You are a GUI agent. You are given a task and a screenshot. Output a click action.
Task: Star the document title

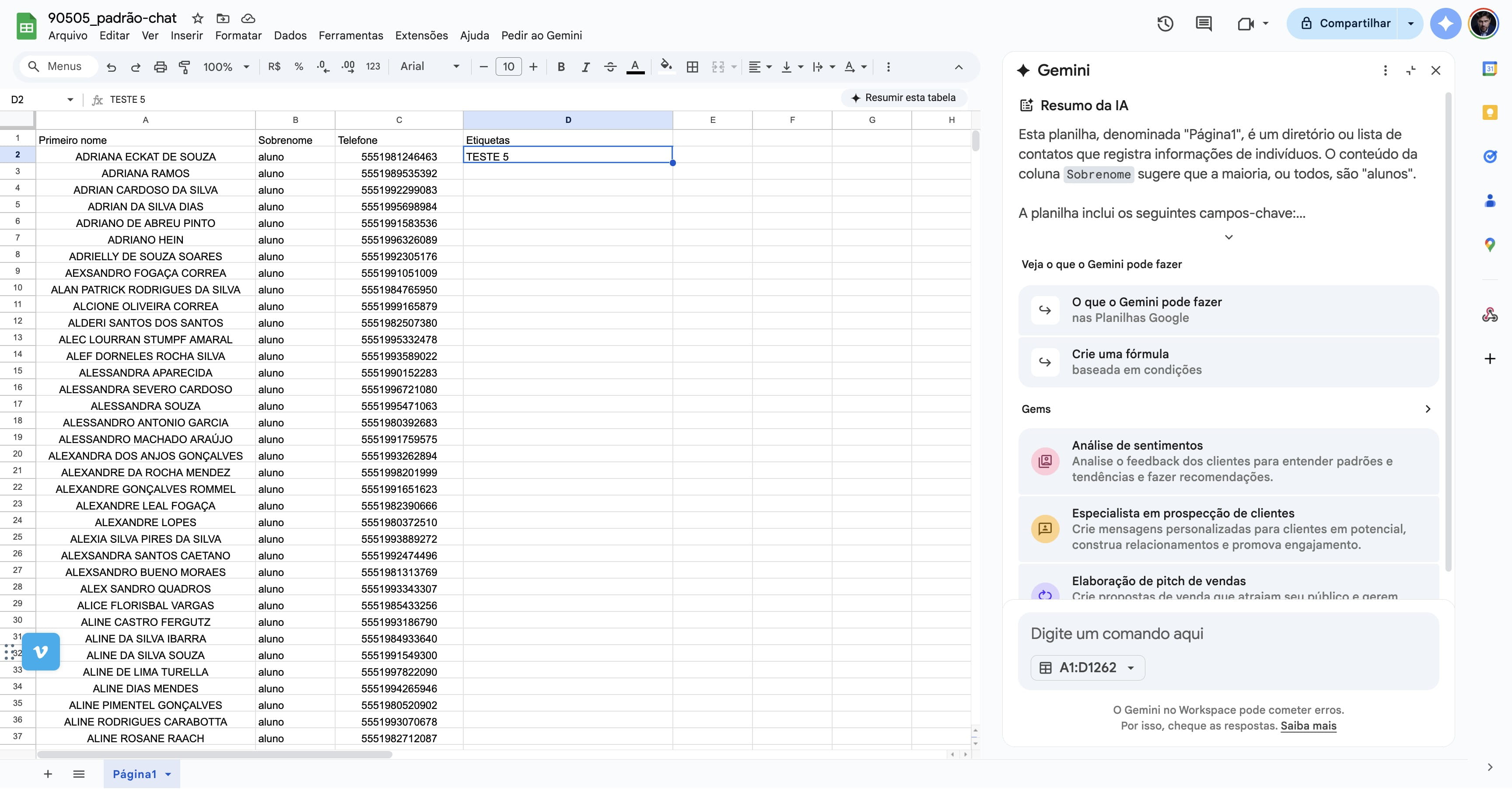coord(198,18)
